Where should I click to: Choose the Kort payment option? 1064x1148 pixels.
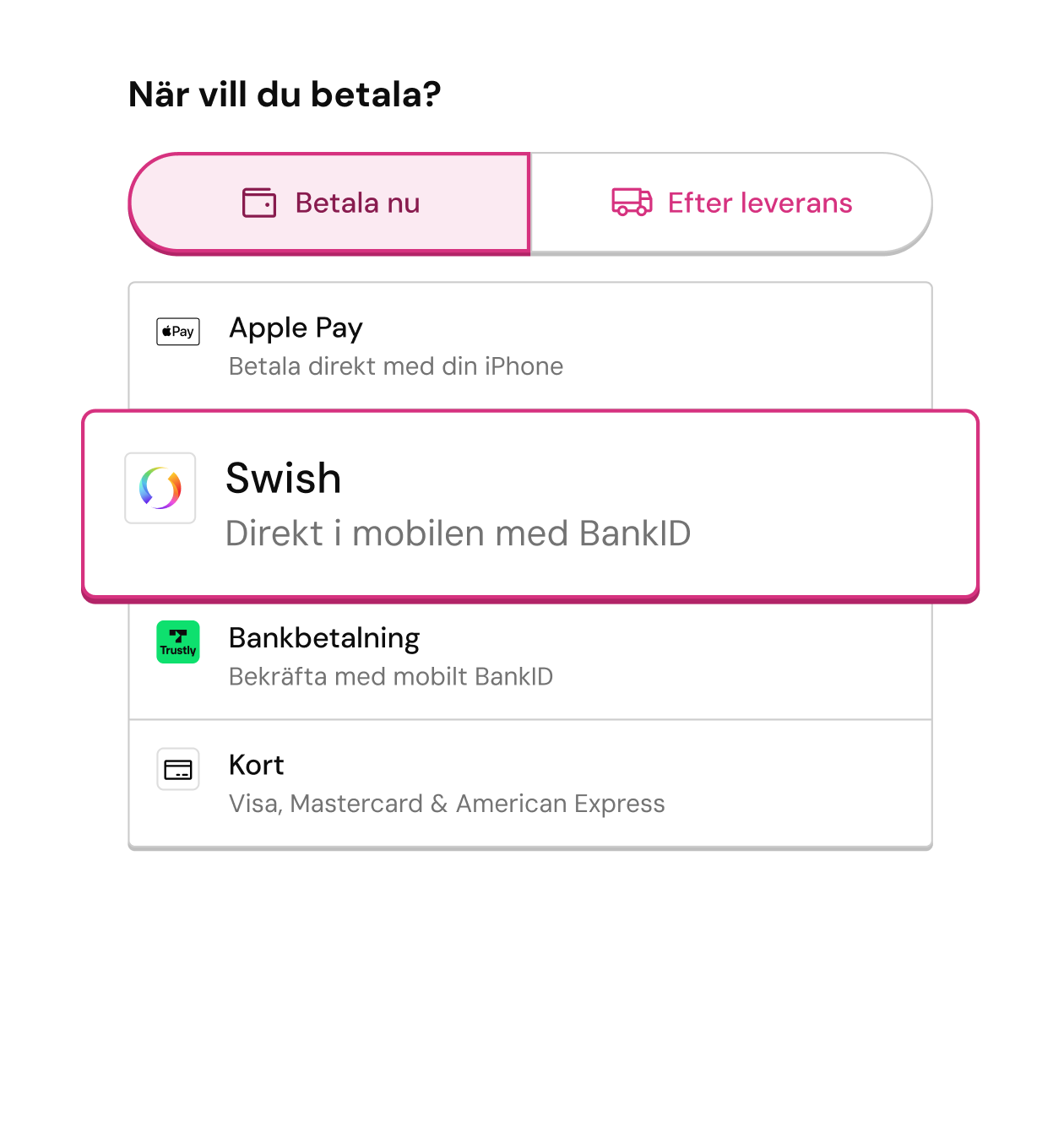pos(530,783)
